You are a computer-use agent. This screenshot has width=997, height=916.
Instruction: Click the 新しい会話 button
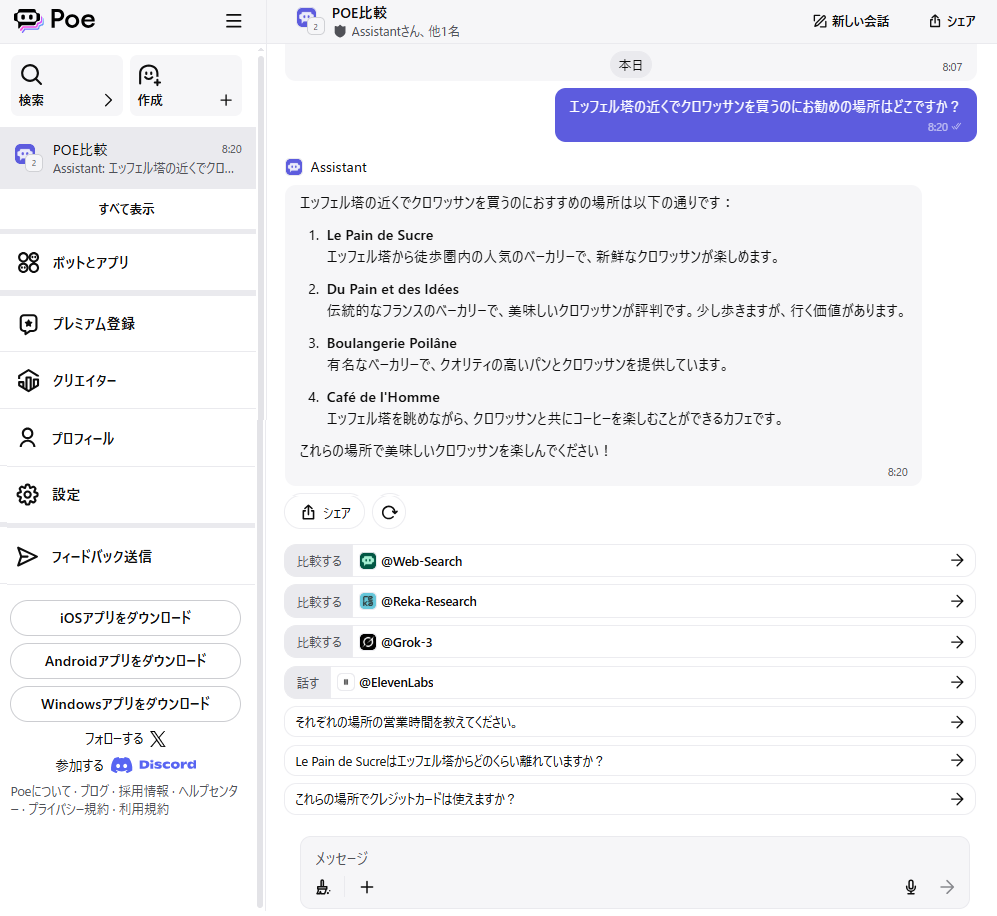click(x=851, y=22)
